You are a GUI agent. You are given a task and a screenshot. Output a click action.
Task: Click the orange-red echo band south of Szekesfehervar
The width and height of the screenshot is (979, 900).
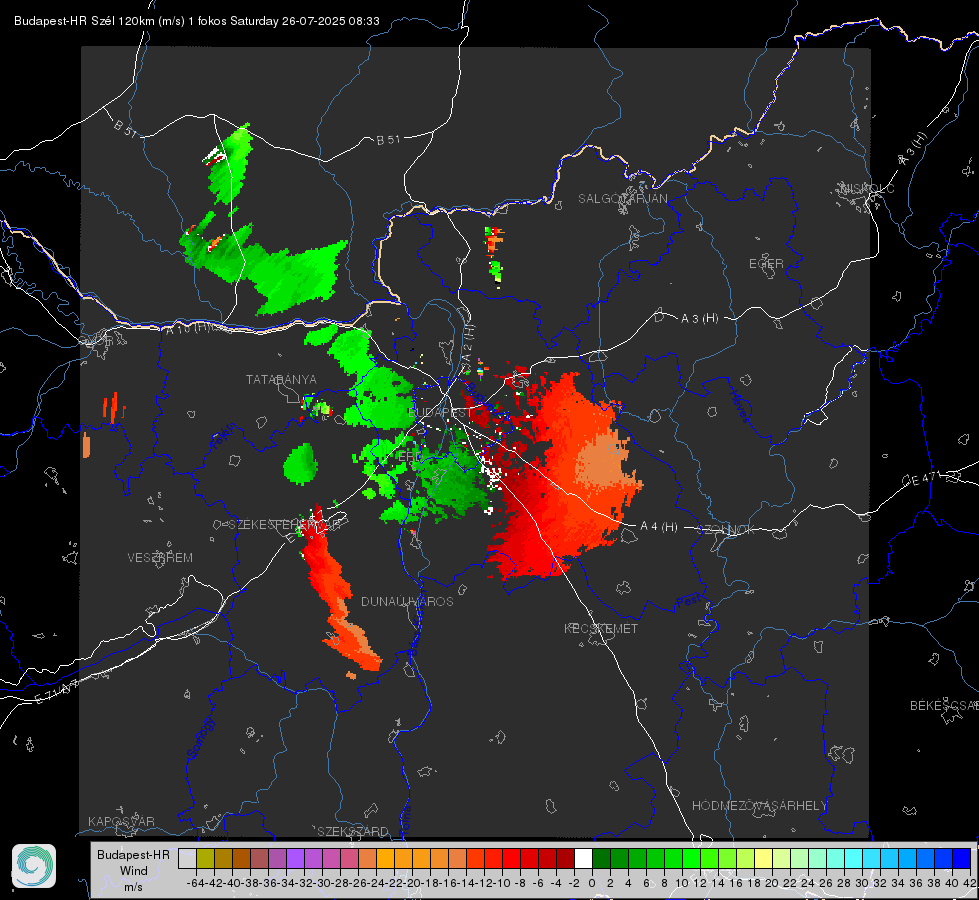337,593
